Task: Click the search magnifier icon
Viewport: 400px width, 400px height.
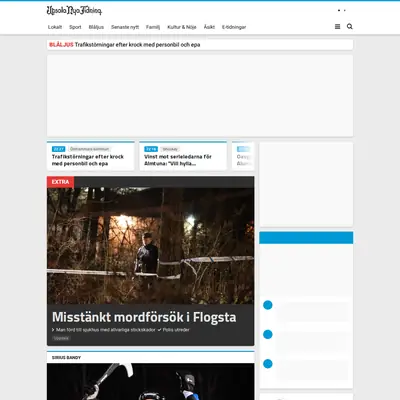Action: [x=349, y=26]
